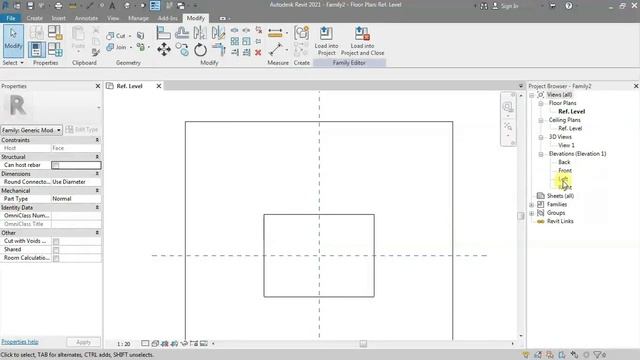
Task: Toggle Cut with Voids checkbox
Action: [x=56, y=241]
